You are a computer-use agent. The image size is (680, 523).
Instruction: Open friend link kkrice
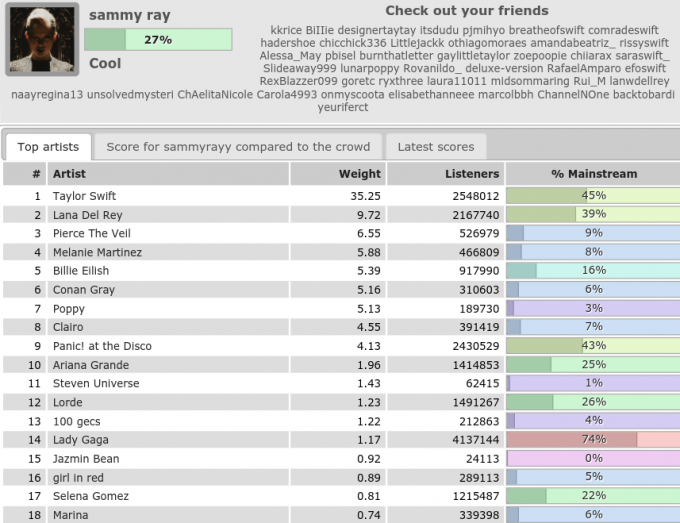(286, 30)
